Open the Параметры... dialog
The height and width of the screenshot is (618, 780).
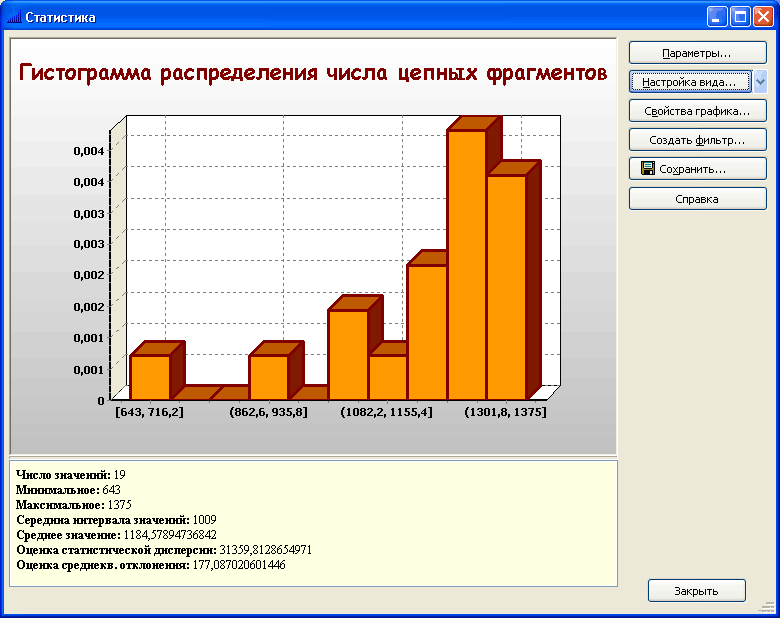click(x=697, y=53)
